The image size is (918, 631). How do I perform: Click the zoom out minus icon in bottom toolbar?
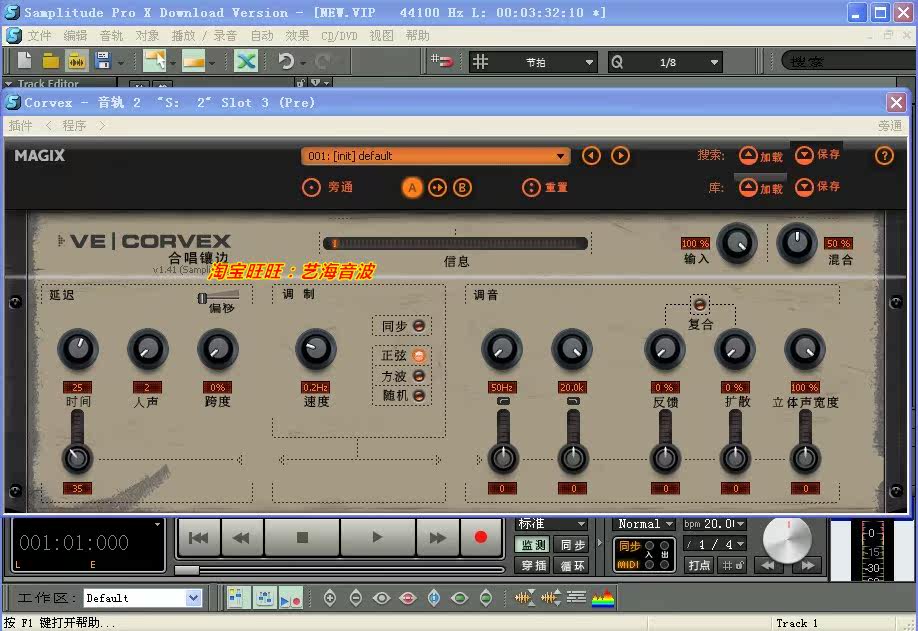tap(355, 598)
